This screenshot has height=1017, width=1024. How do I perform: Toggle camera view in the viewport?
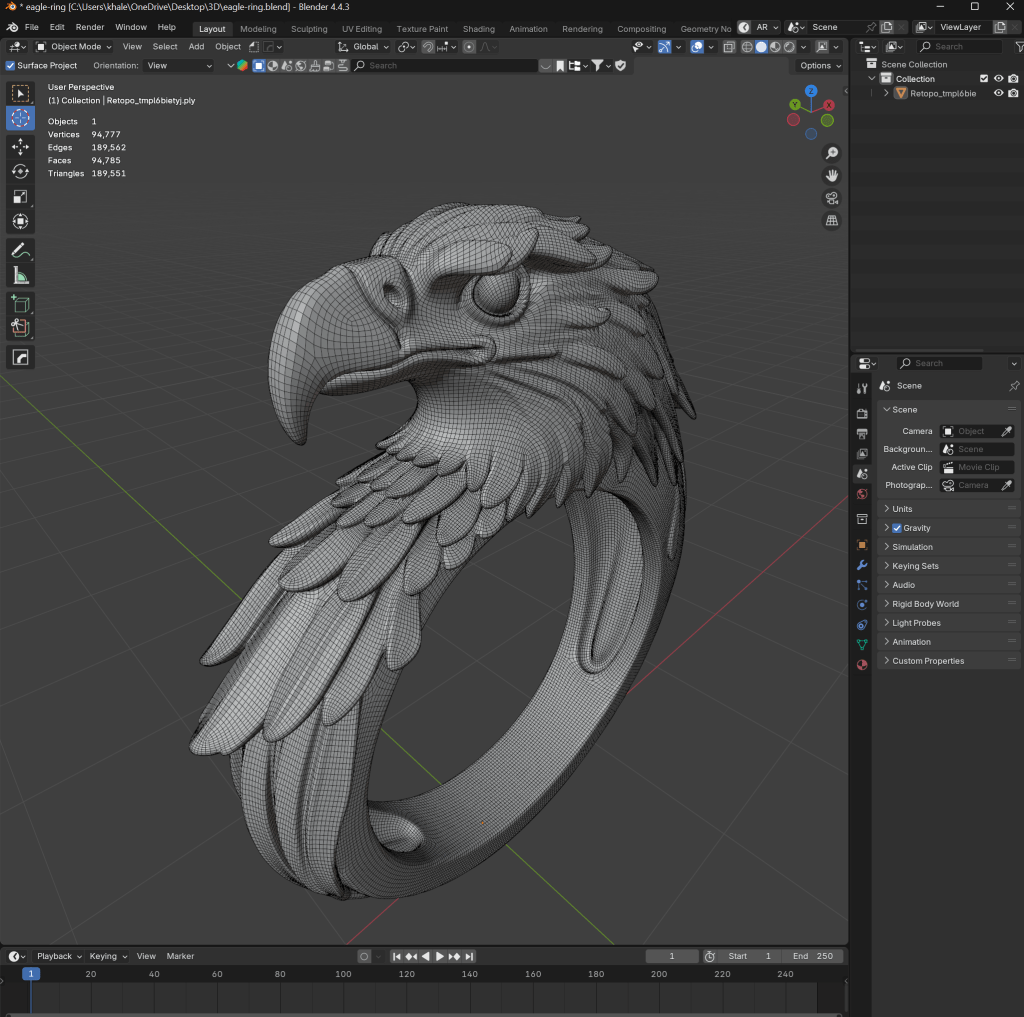click(x=831, y=198)
